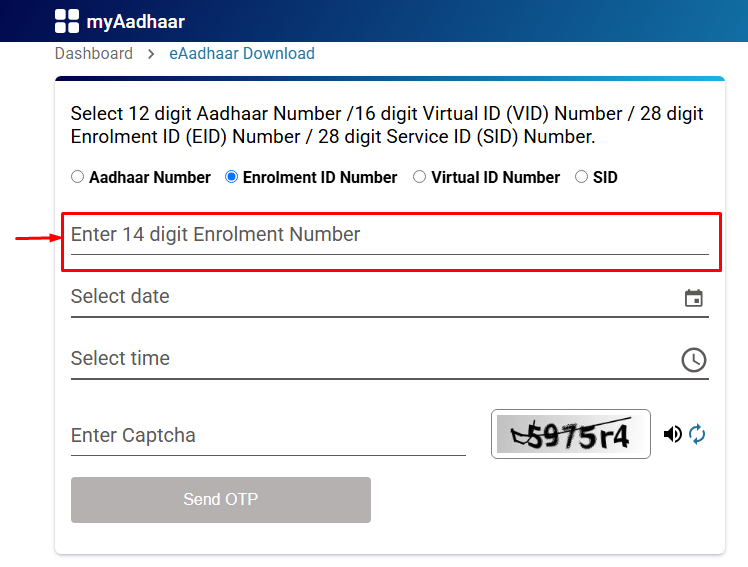Open the eAadhaar Download breadcrumb link

click(241, 54)
